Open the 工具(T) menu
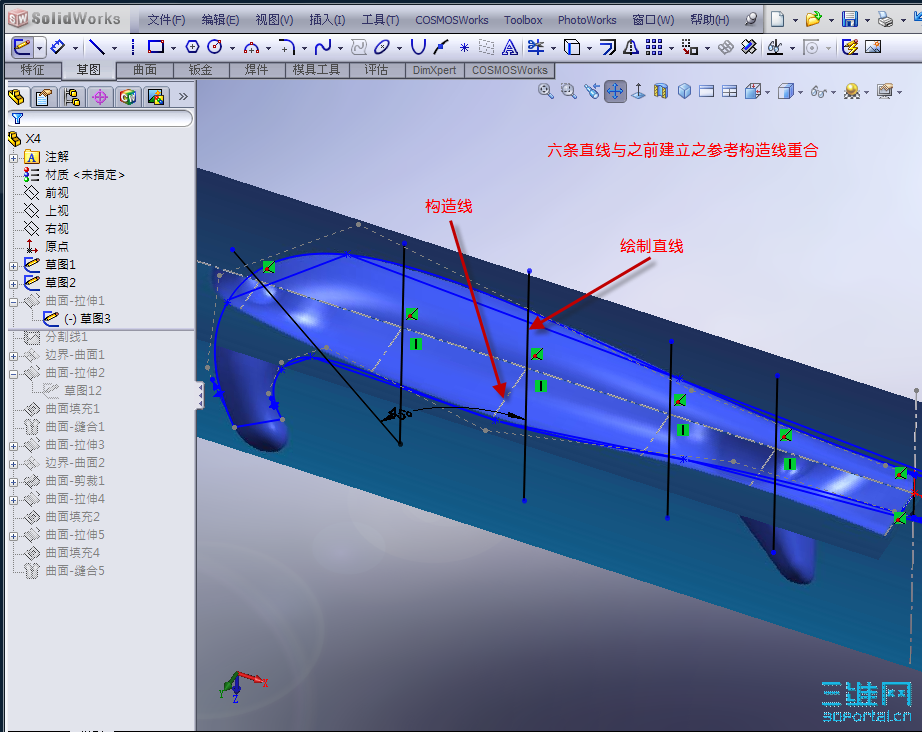This screenshot has width=922, height=732. tap(380, 20)
